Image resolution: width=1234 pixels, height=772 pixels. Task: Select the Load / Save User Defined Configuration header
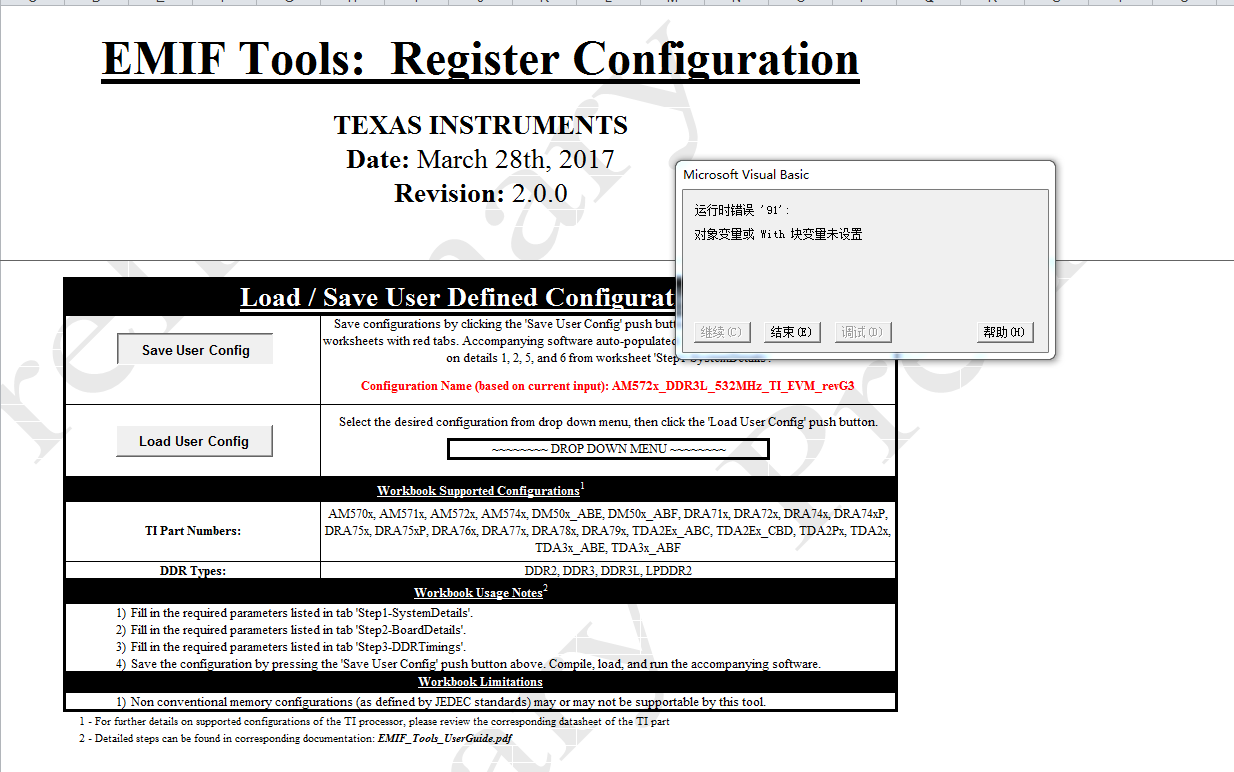(458, 297)
